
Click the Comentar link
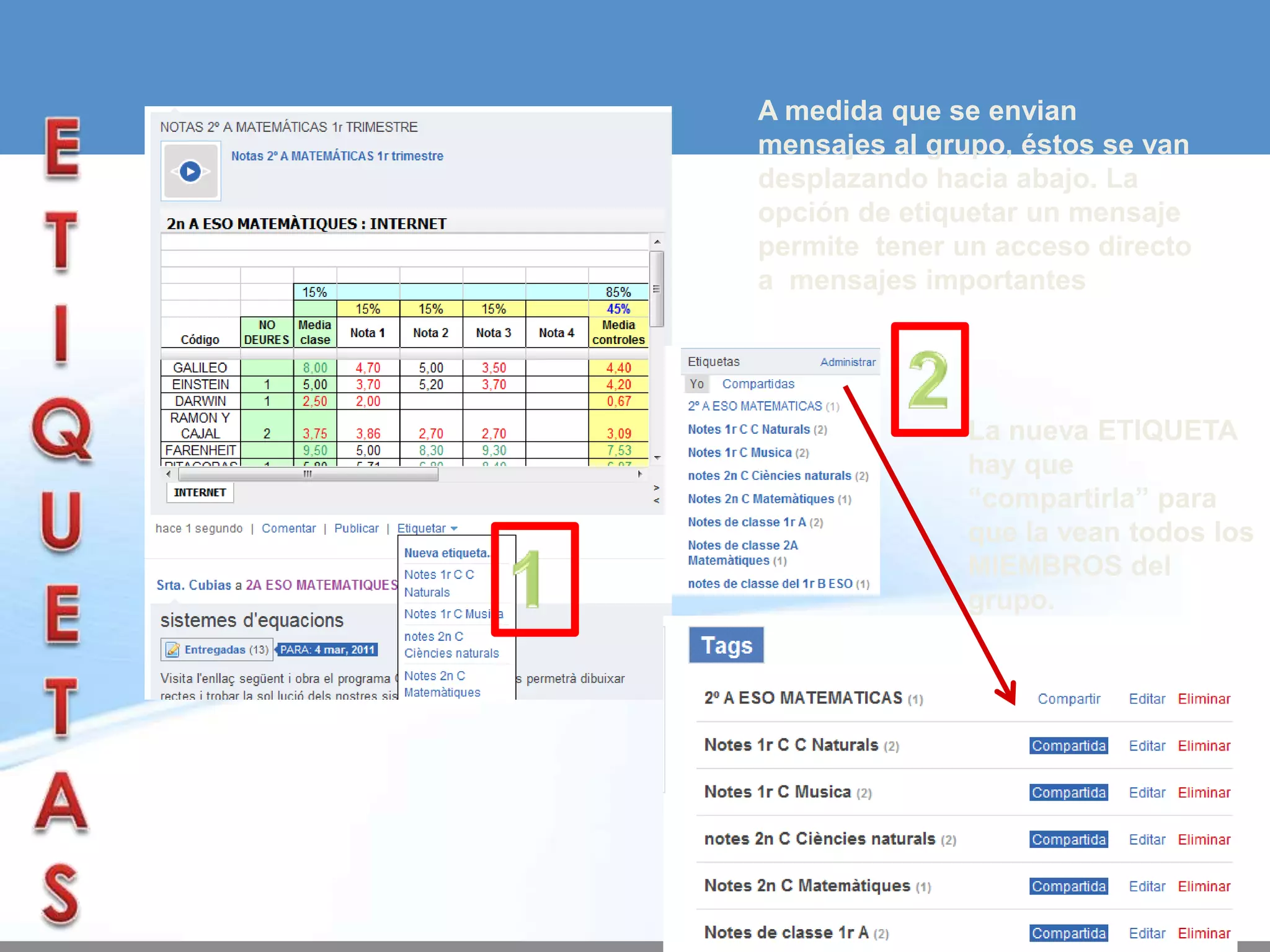[288, 528]
